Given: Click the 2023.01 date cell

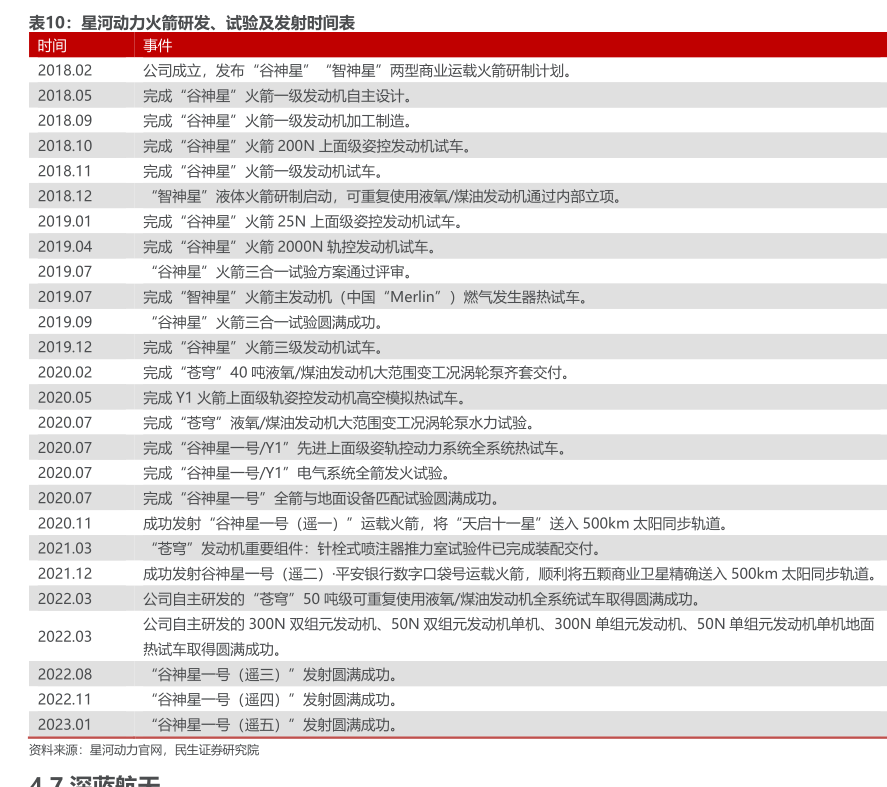Looking at the screenshot, I should click(65, 724).
